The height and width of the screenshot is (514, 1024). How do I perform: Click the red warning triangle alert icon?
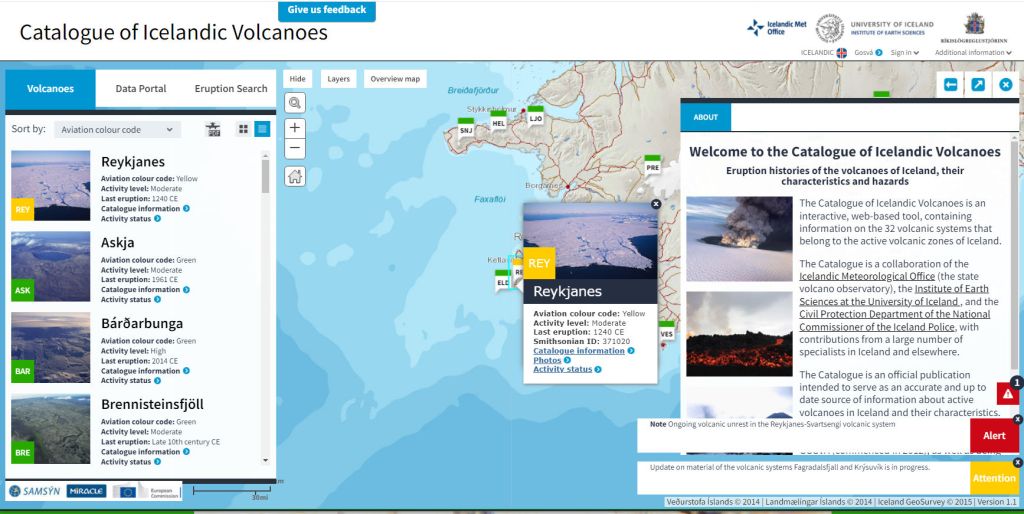[x=1007, y=394]
